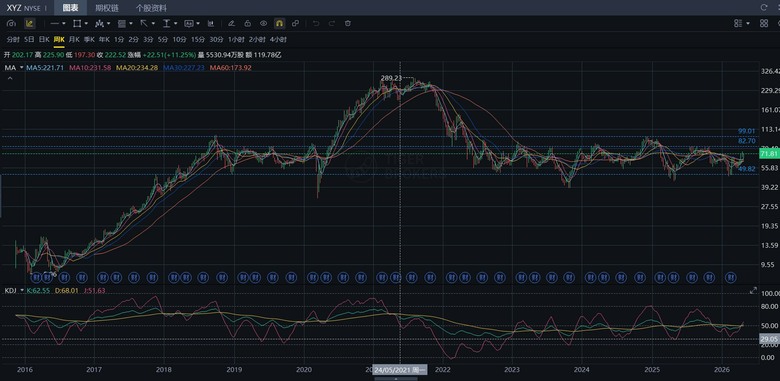Image resolution: width=780 pixels, height=381 pixels.
Task: Click the MA10:231.58 label
Action: click(90, 67)
